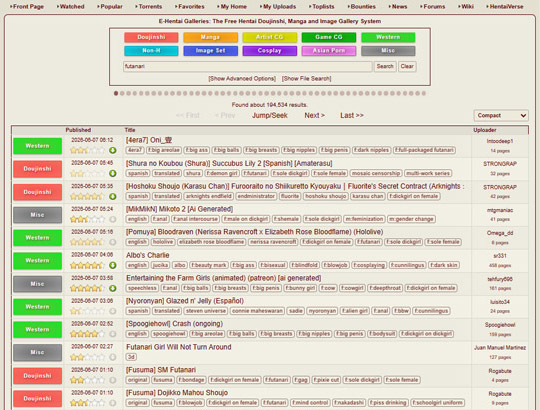Open the Favorites menu item
The height and width of the screenshot is (410, 540).
[x=190, y=7]
